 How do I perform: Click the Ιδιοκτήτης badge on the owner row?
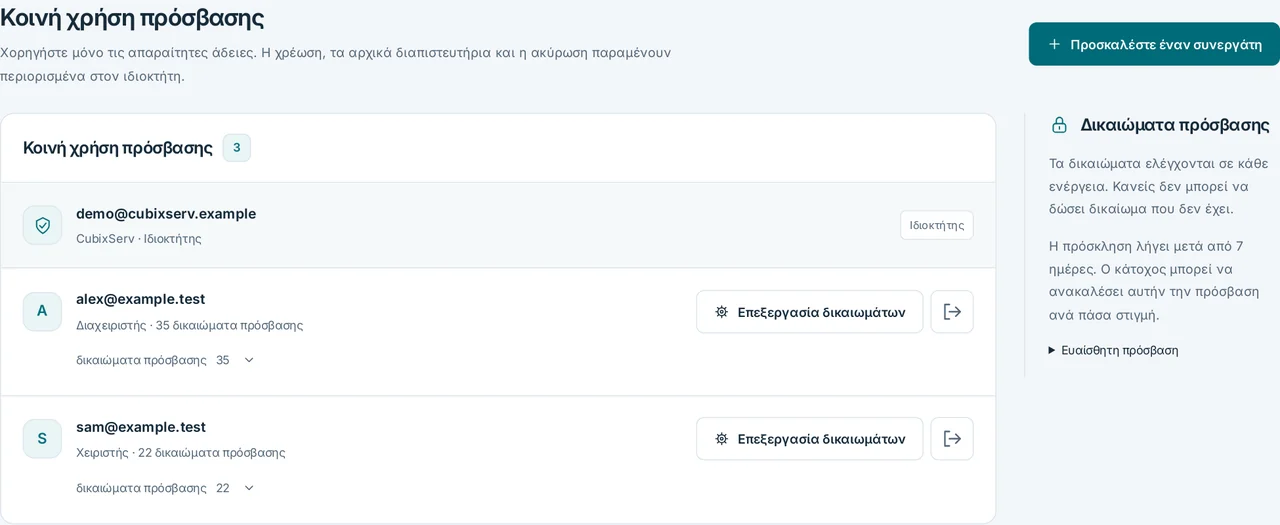tap(937, 225)
